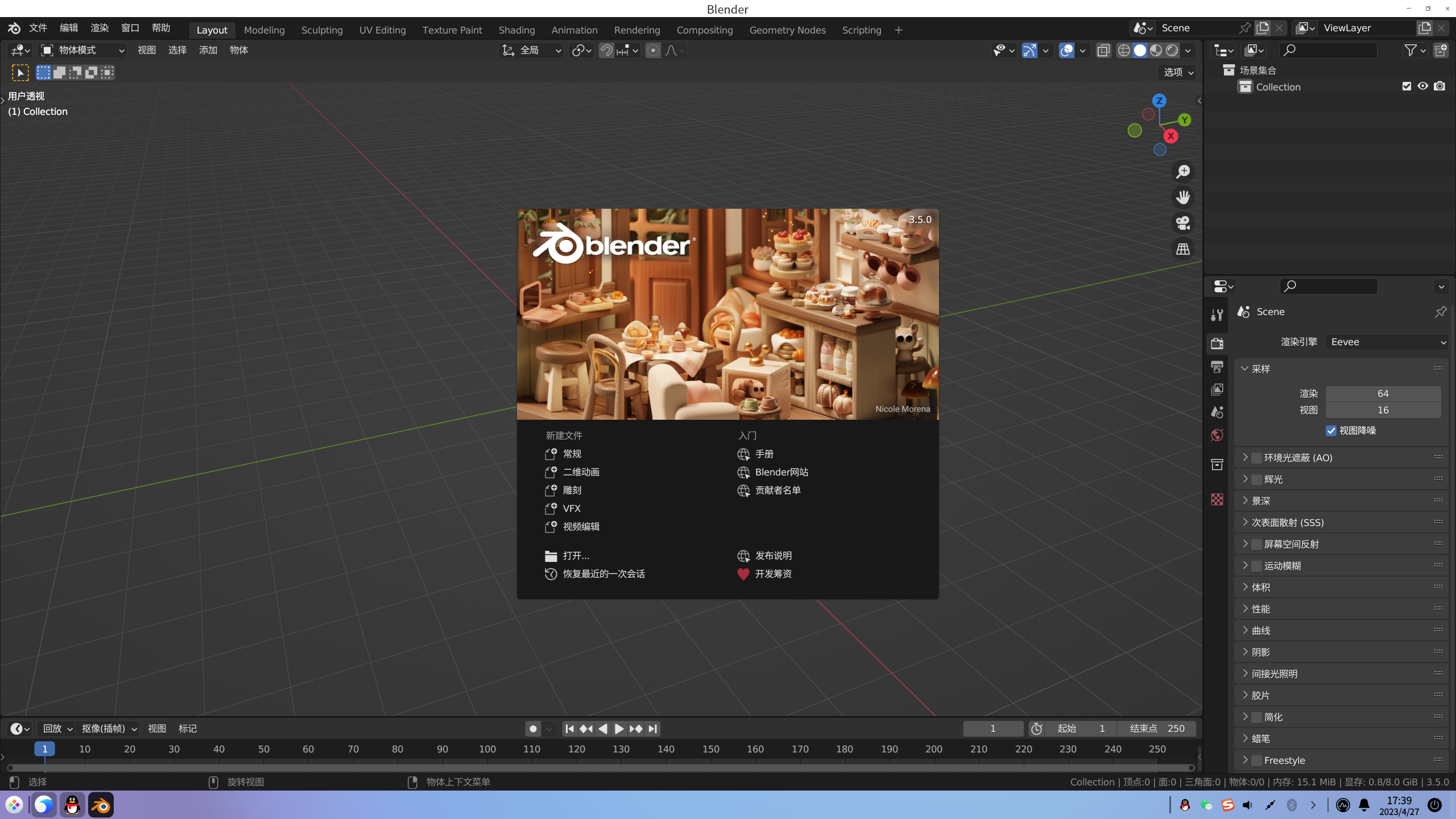Create new 二维动画 file from splash
Screen dimensions: 1456x819
coord(581,472)
